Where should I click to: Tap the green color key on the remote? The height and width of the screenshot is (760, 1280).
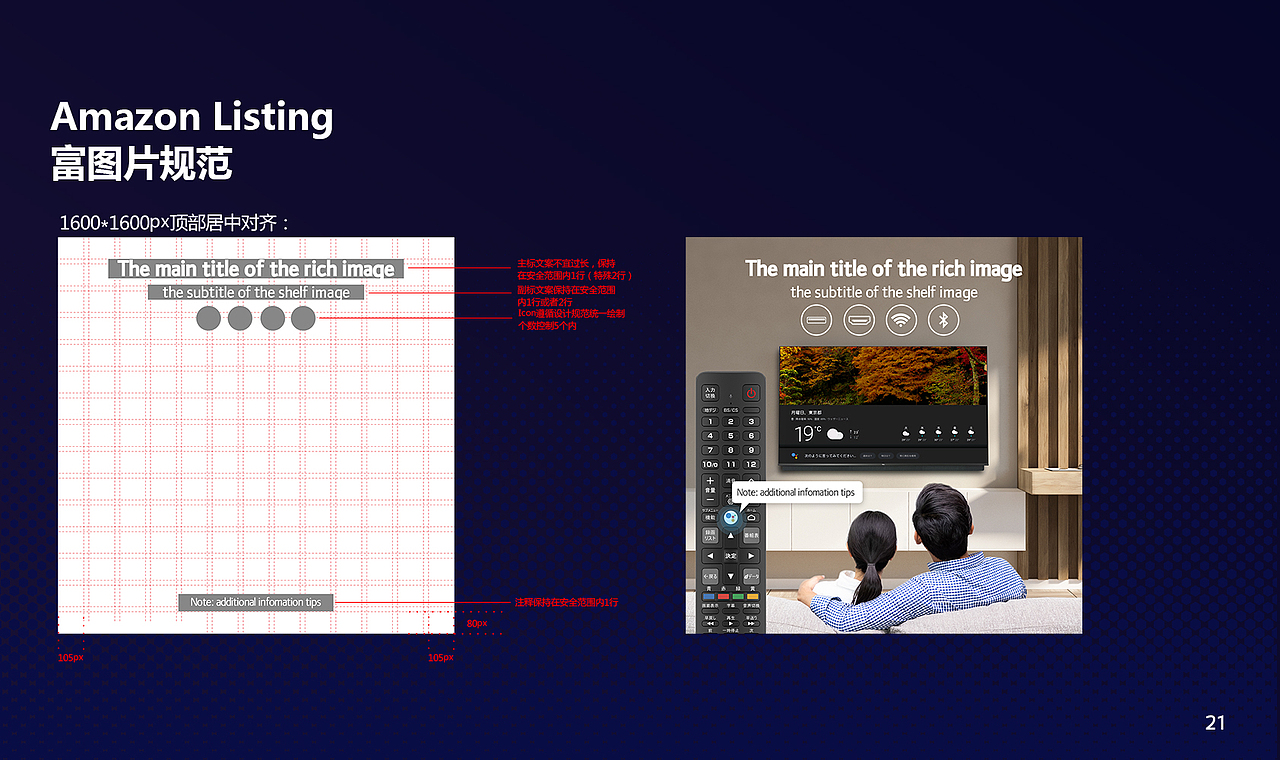point(738,596)
